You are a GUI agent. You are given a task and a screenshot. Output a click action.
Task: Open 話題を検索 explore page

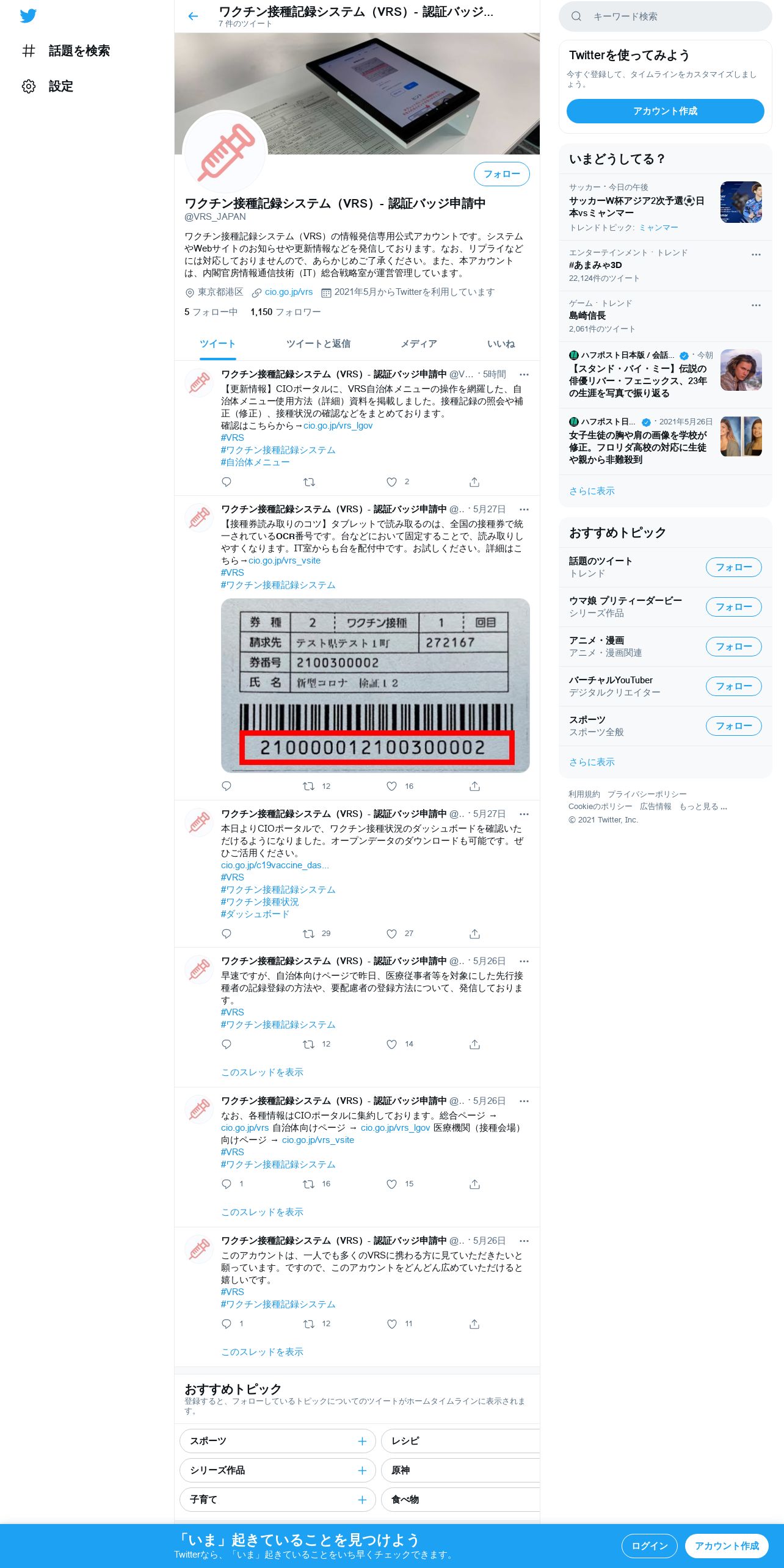coord(66,51)
